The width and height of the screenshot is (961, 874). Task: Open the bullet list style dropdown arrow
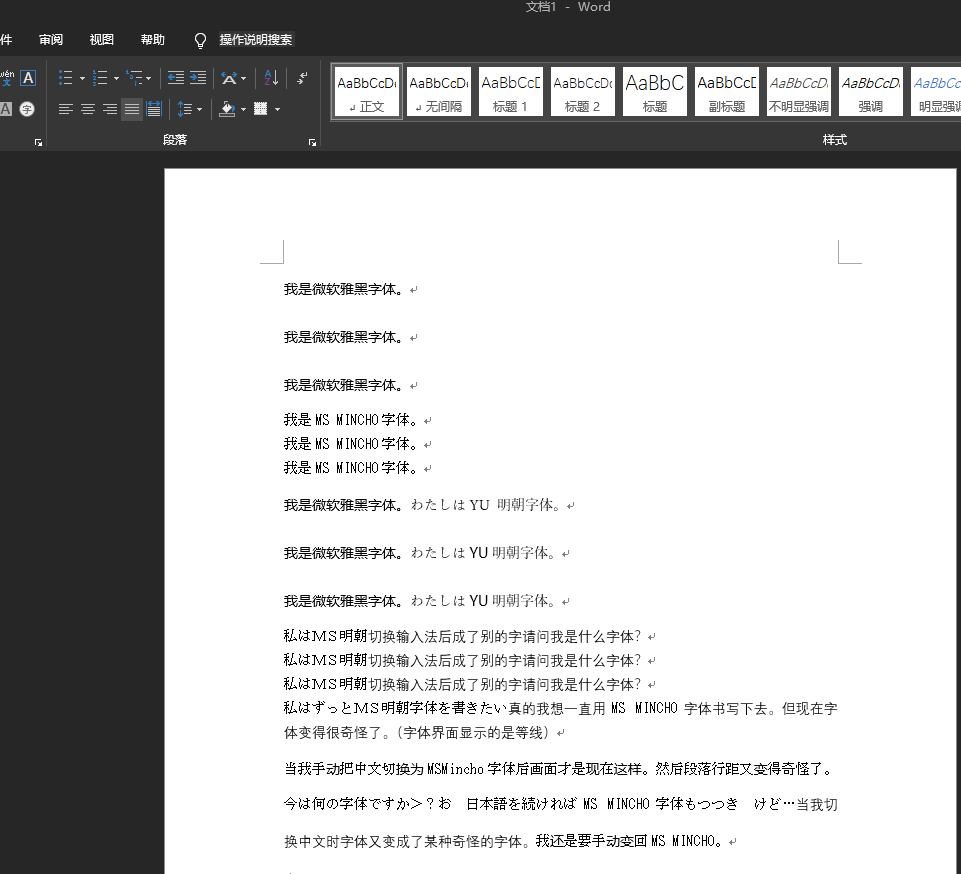point(82,78)
